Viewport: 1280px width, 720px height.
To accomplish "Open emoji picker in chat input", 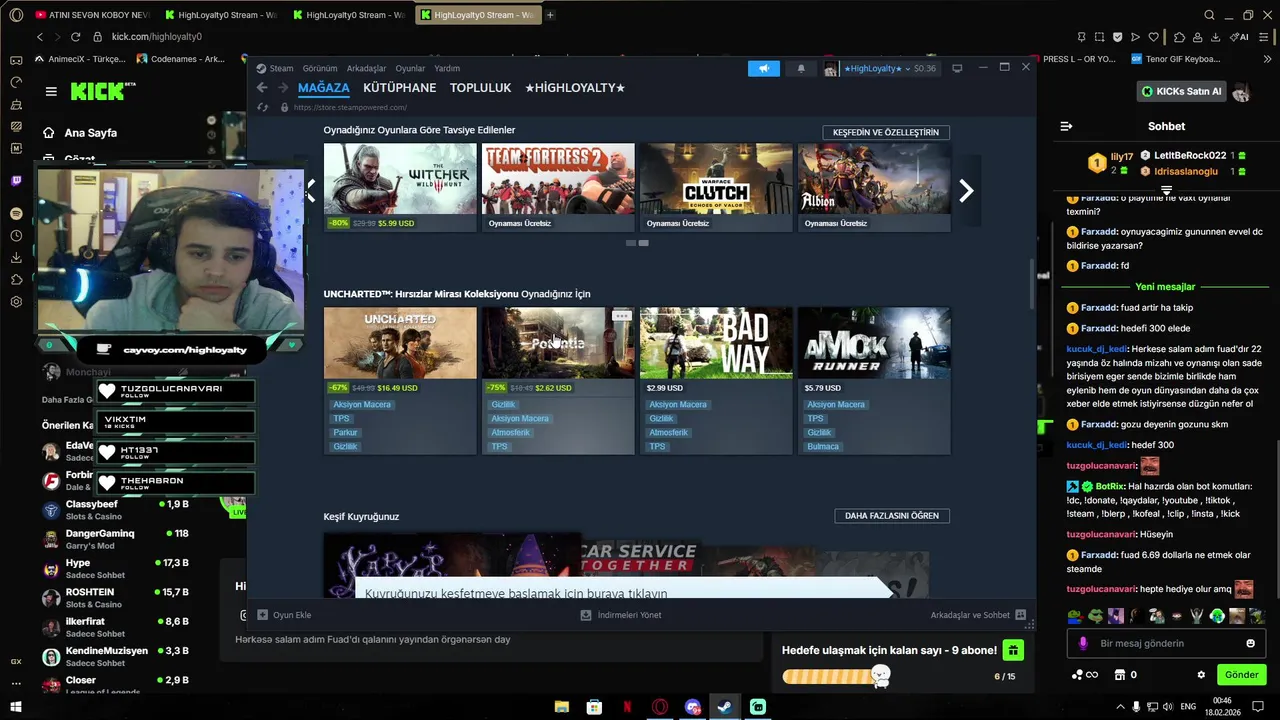I will pos(1250,643).
